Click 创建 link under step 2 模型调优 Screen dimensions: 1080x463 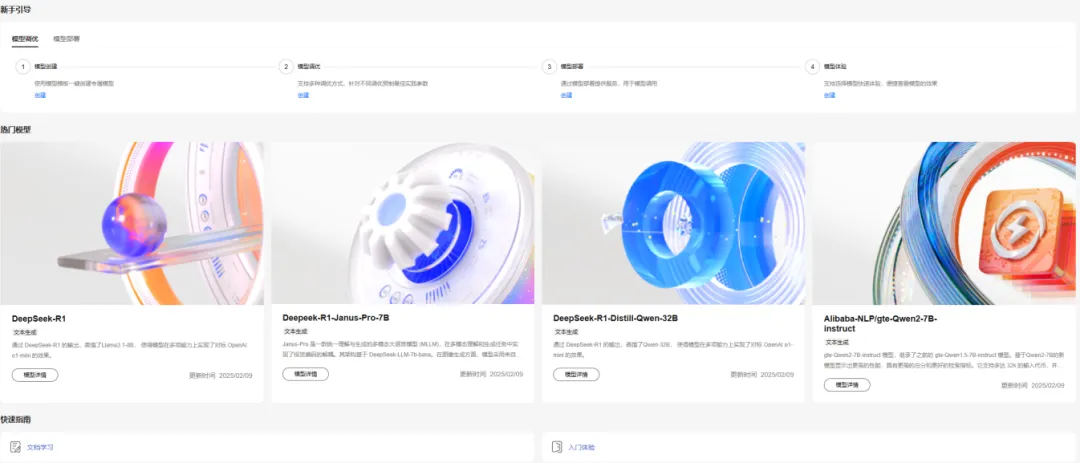pyautogui.click(x=303, y=95)
